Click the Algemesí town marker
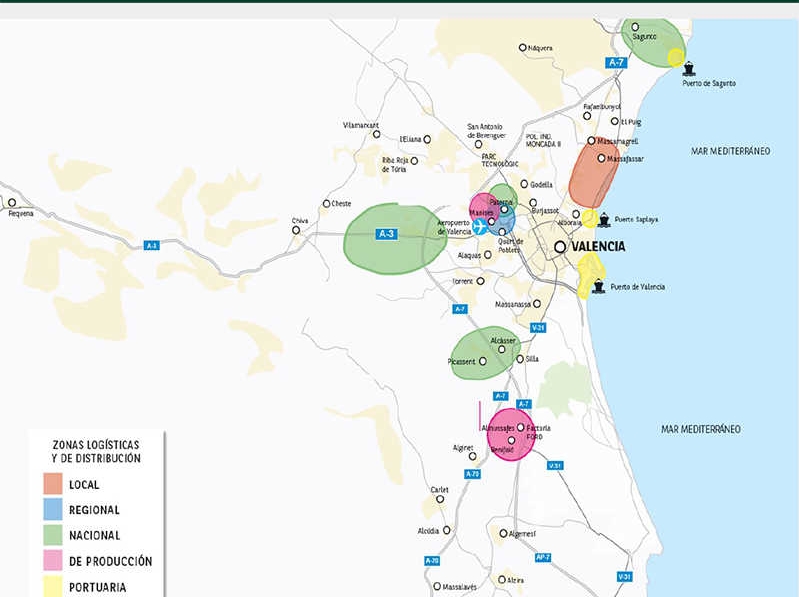The image size is (799, 597). (503, 533)
